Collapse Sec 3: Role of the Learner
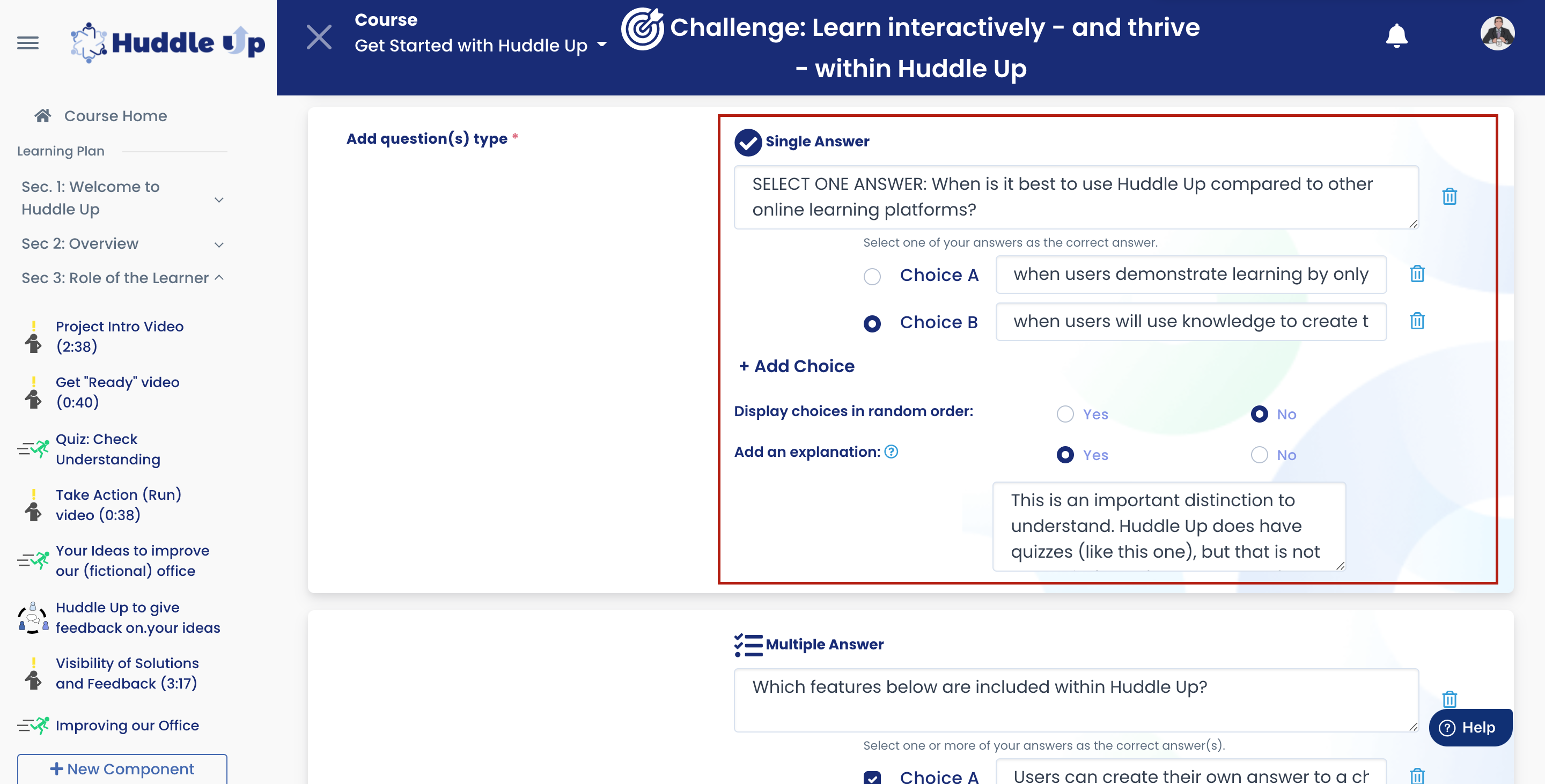 click(x=219, y=278)
